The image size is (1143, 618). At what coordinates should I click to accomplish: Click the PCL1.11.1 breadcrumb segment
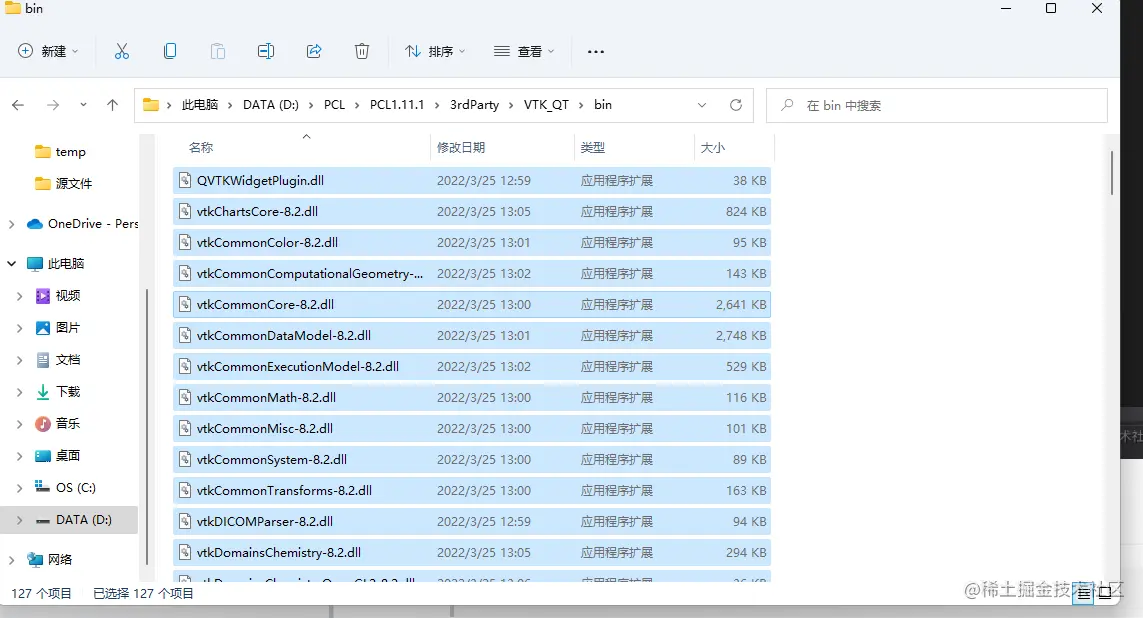pos(397,105)
